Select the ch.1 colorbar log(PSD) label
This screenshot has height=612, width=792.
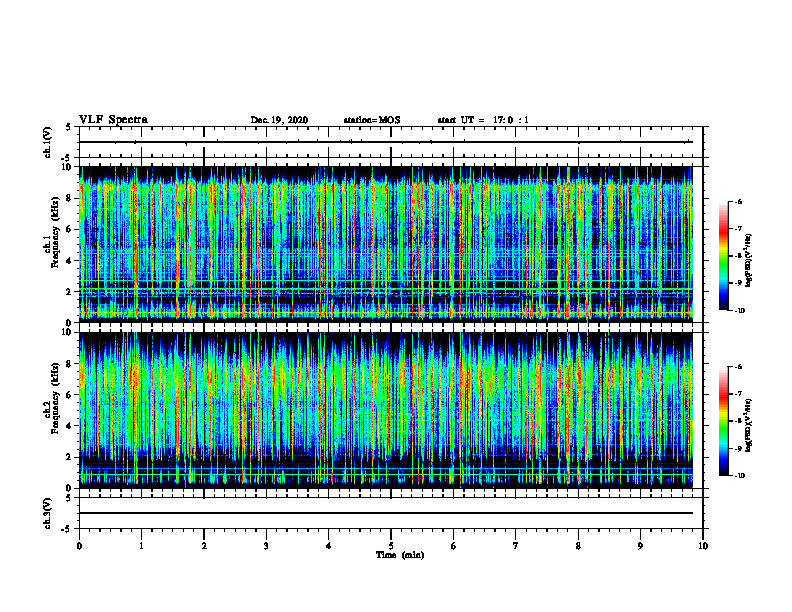tap(749, 260)
